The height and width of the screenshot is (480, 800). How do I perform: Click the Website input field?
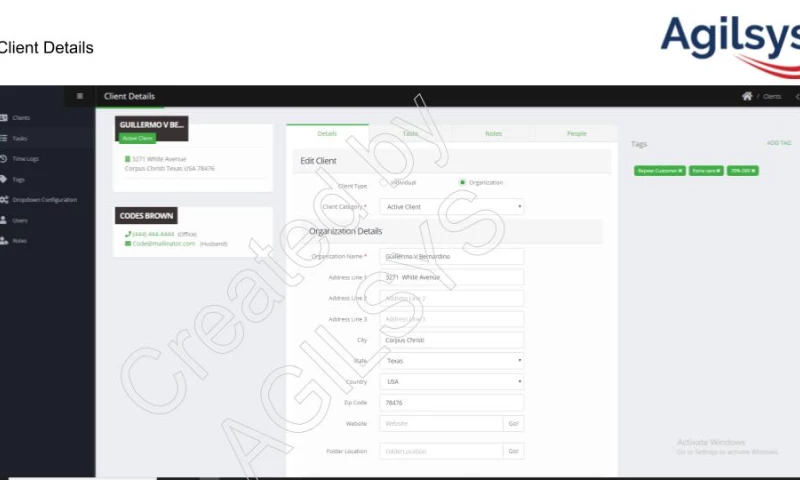click(441, 423)
